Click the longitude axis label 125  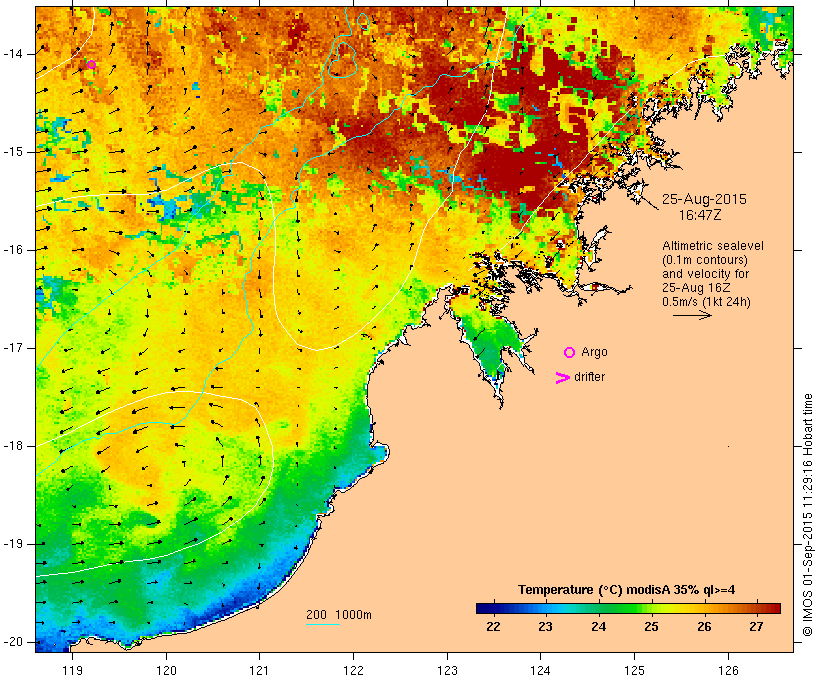[x=635, y=670]
